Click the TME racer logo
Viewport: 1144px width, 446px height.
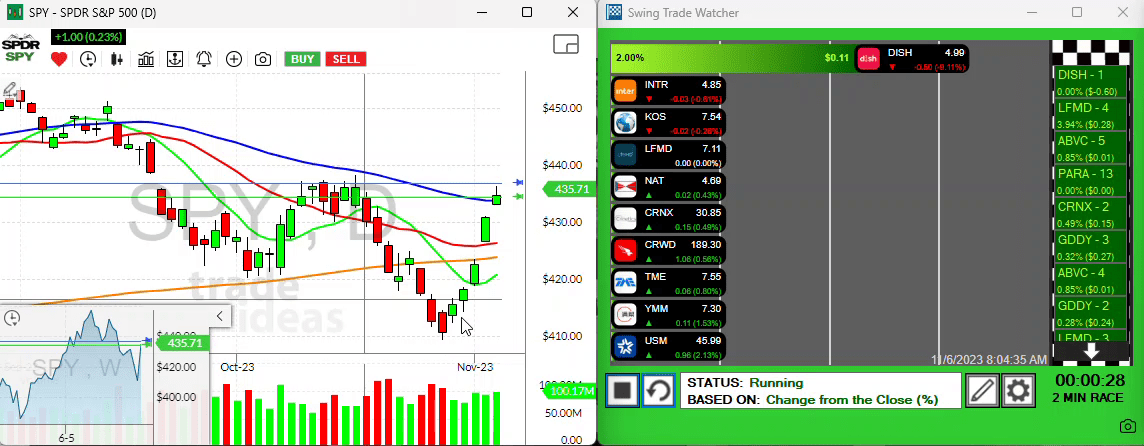[x=626, y=282]
